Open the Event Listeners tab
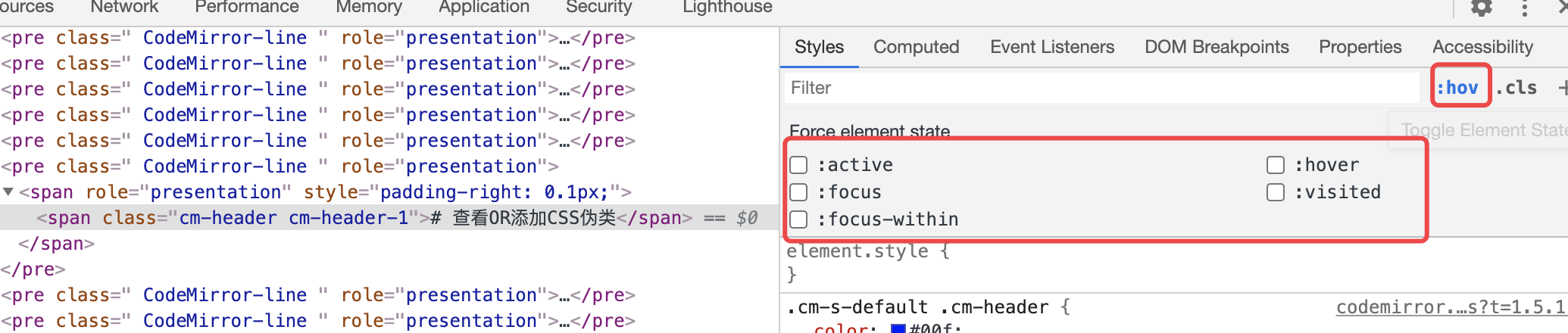 [1052, 47]
